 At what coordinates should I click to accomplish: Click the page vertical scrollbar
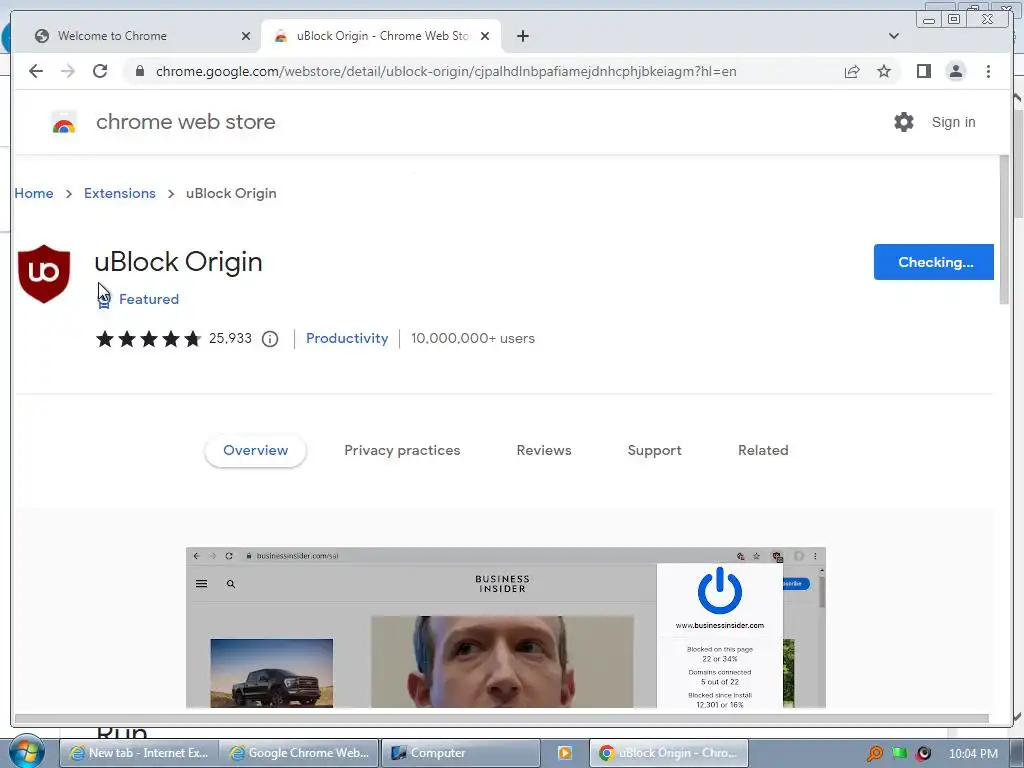(x=1004, y=231)
